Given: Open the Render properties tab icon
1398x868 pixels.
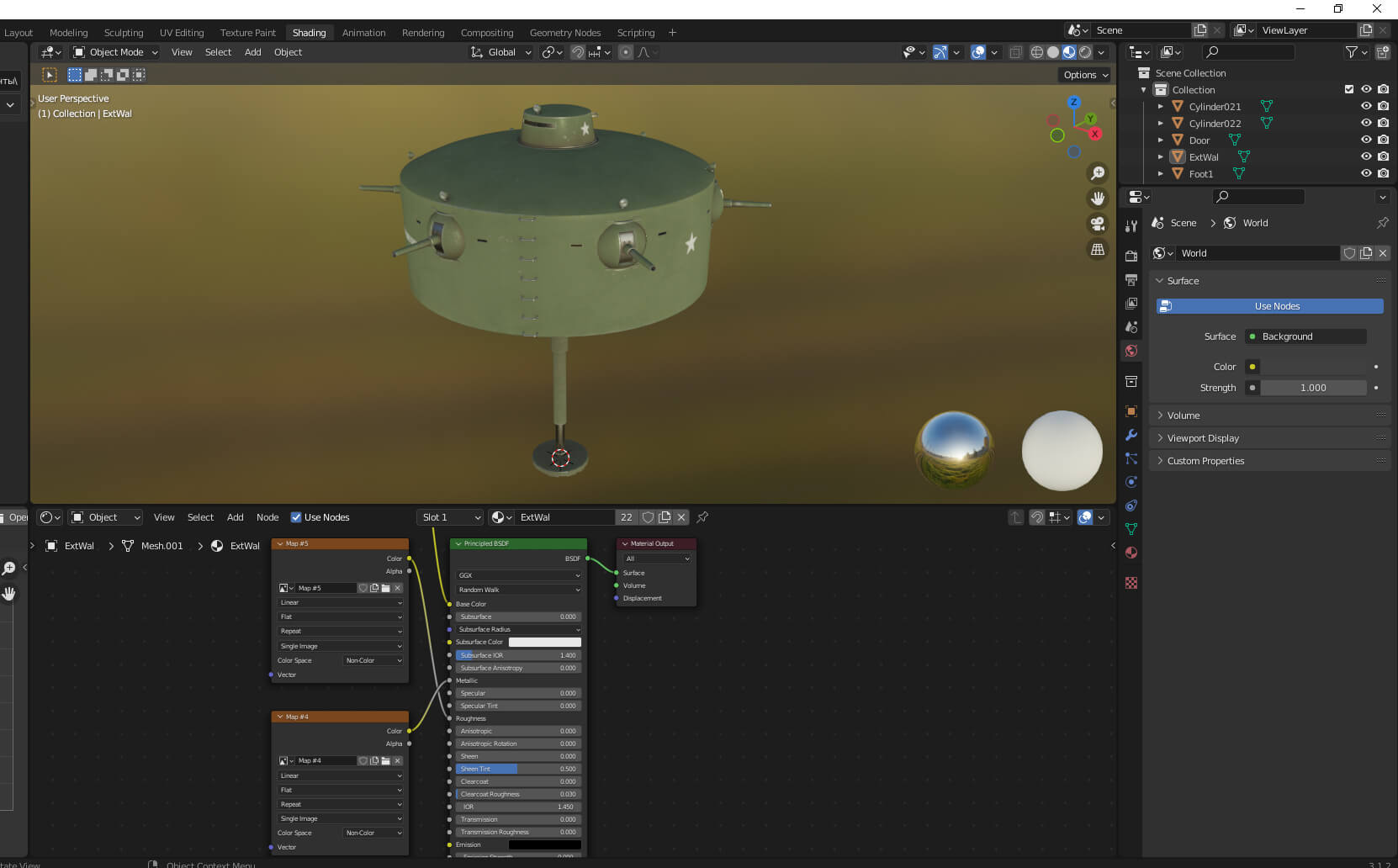Looking at the screenshot, I should (1131, 256).
